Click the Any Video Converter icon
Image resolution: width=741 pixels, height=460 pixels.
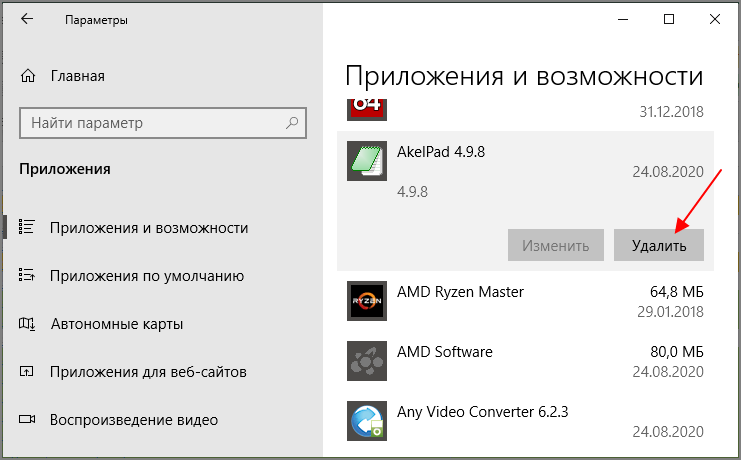pos(367,421)
